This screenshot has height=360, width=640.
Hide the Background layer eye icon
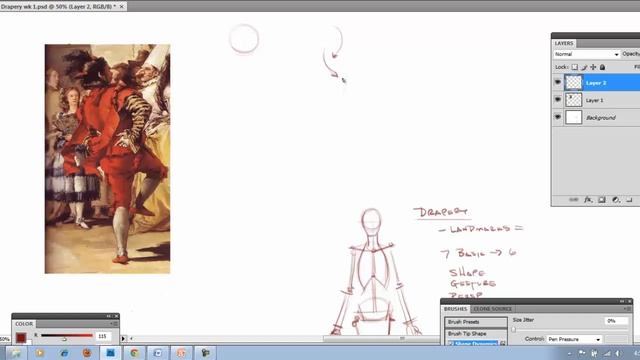tap(558, 117)
